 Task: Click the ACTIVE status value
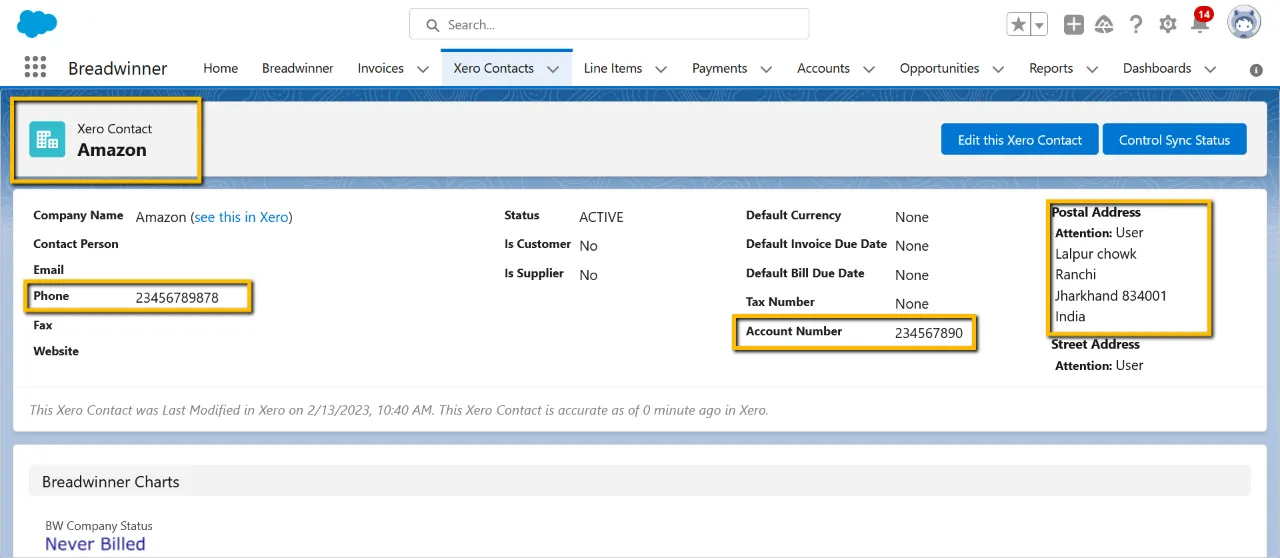pos(601,217)
